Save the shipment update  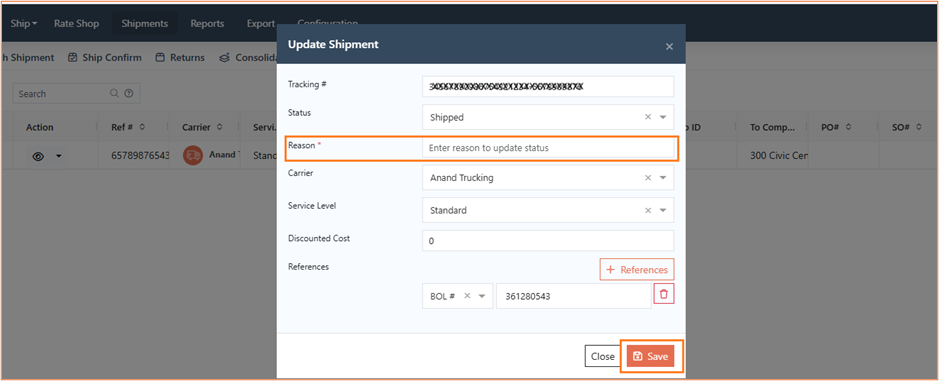[x=650, y=356]
